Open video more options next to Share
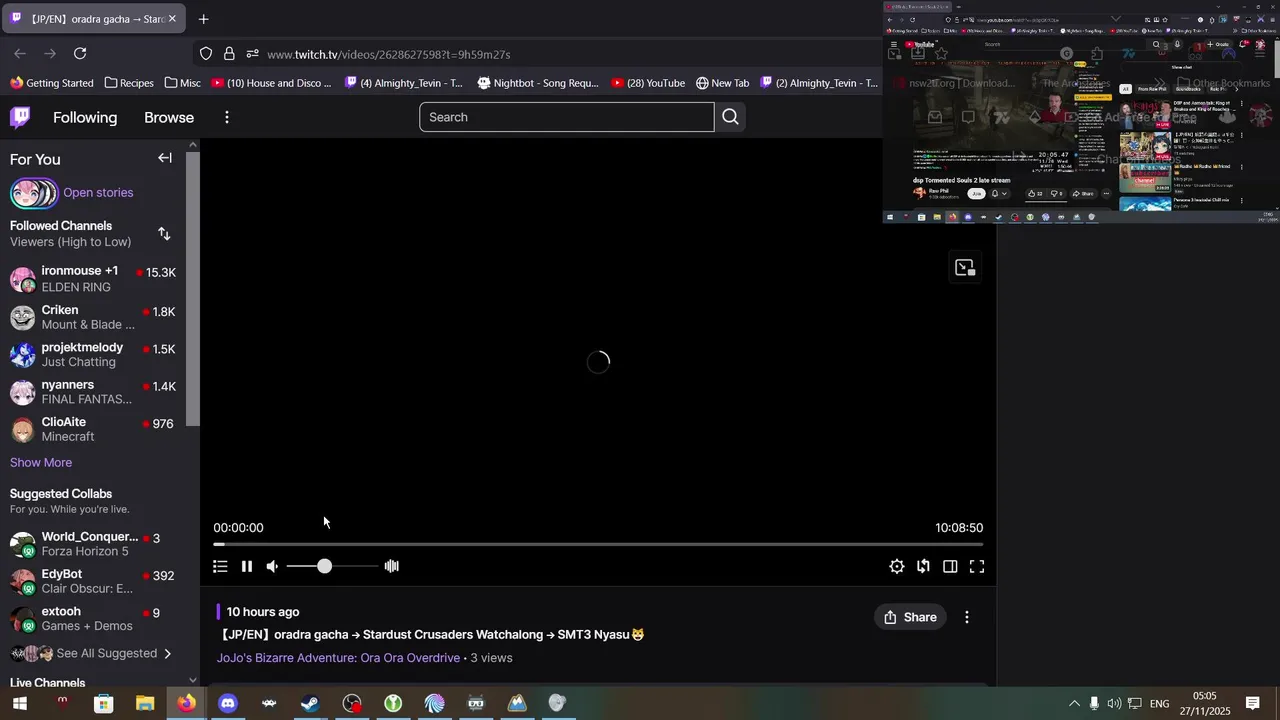Screen dimensions: 1280x720 pos(967,617)
